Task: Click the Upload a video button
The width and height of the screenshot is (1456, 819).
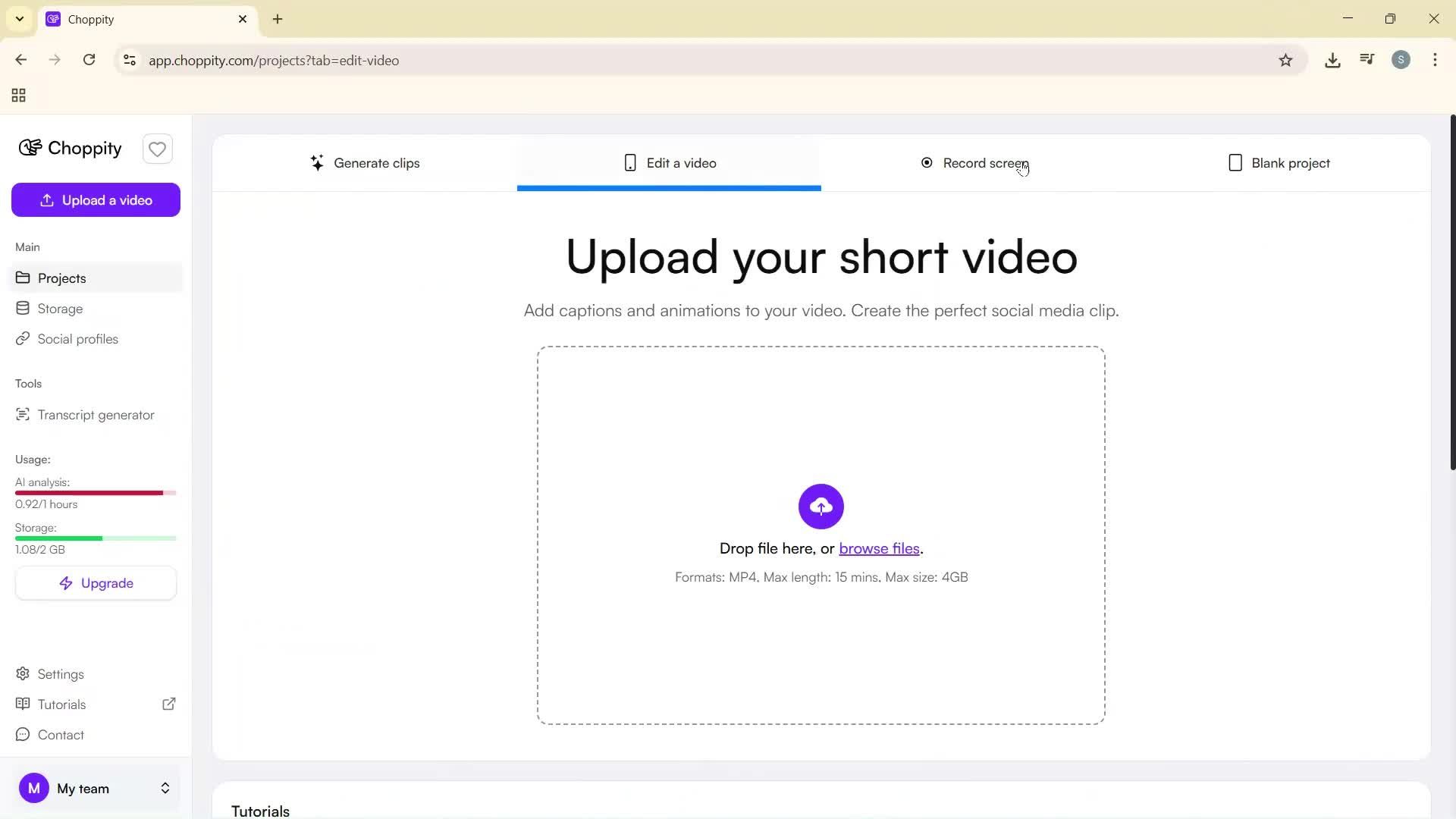Action: (96, 199)
